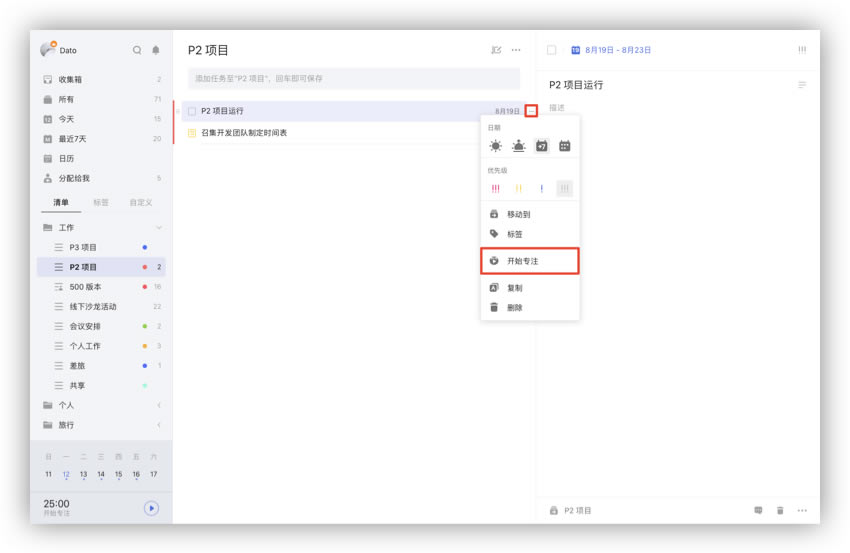Screen dimensions: 850x553
Task: Open the 差旅 list
Action: coord(101,365)
